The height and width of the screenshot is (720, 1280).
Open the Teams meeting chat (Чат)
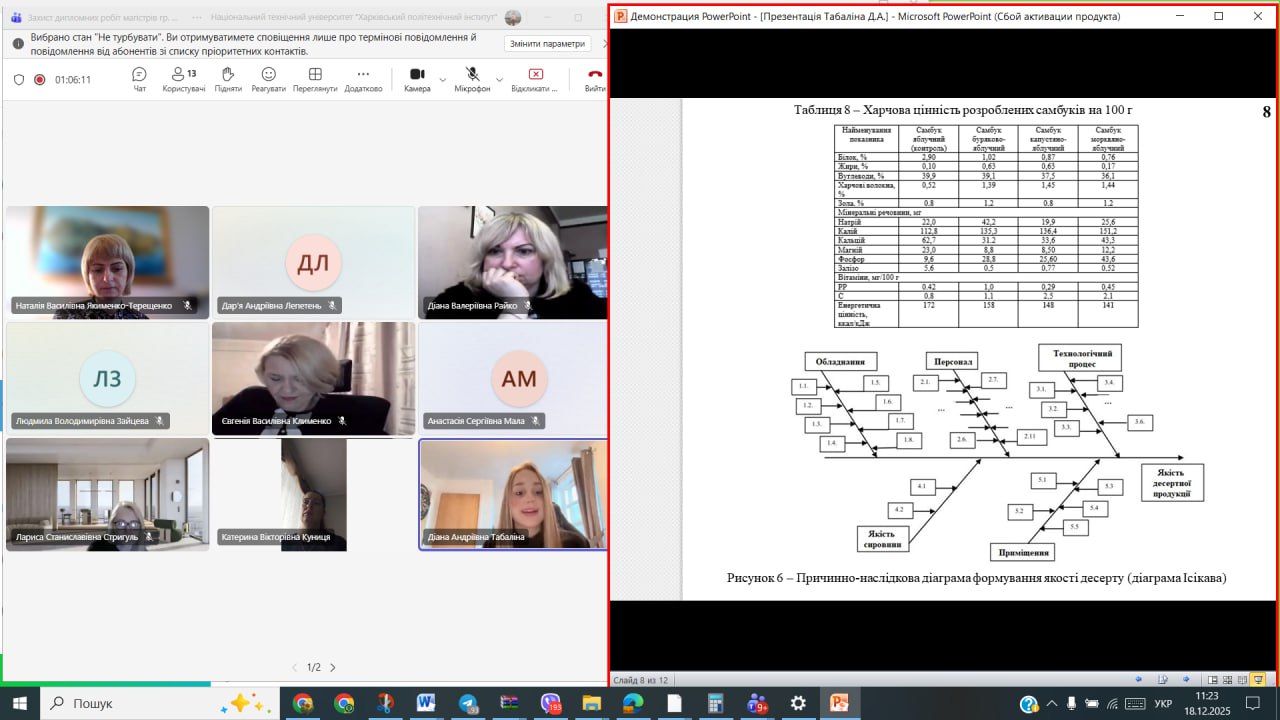click(139, 79)
